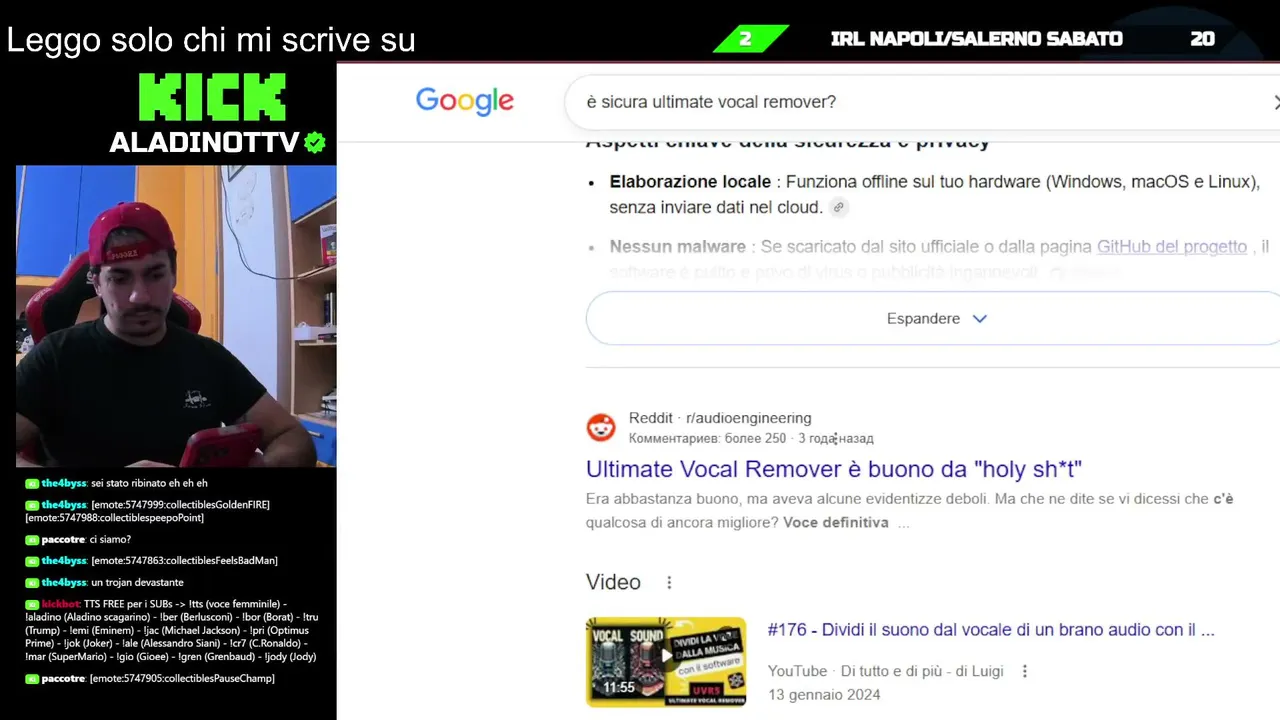Click the "3 года назад" timestamp of the Reddit result

(x=836, y=438)
